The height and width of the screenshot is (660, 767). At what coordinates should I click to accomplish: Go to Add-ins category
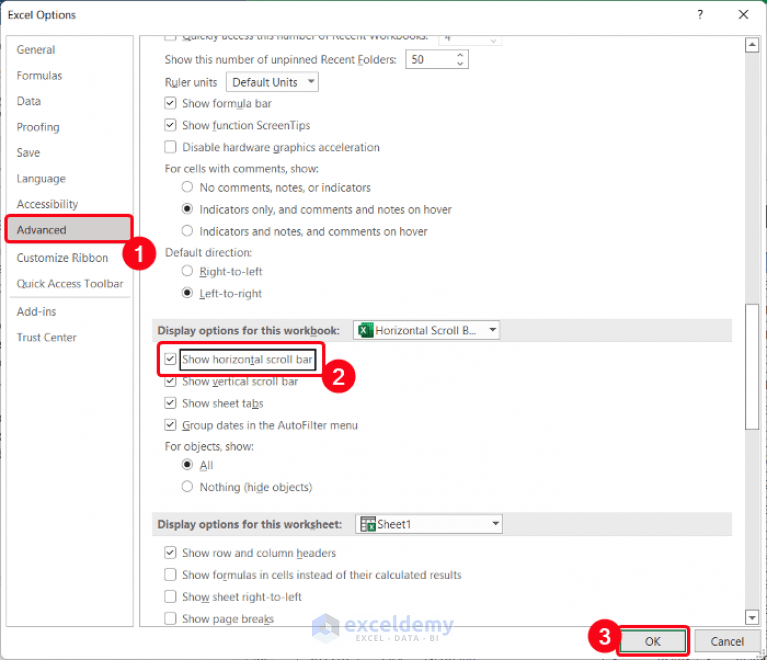tap(36, 312)
